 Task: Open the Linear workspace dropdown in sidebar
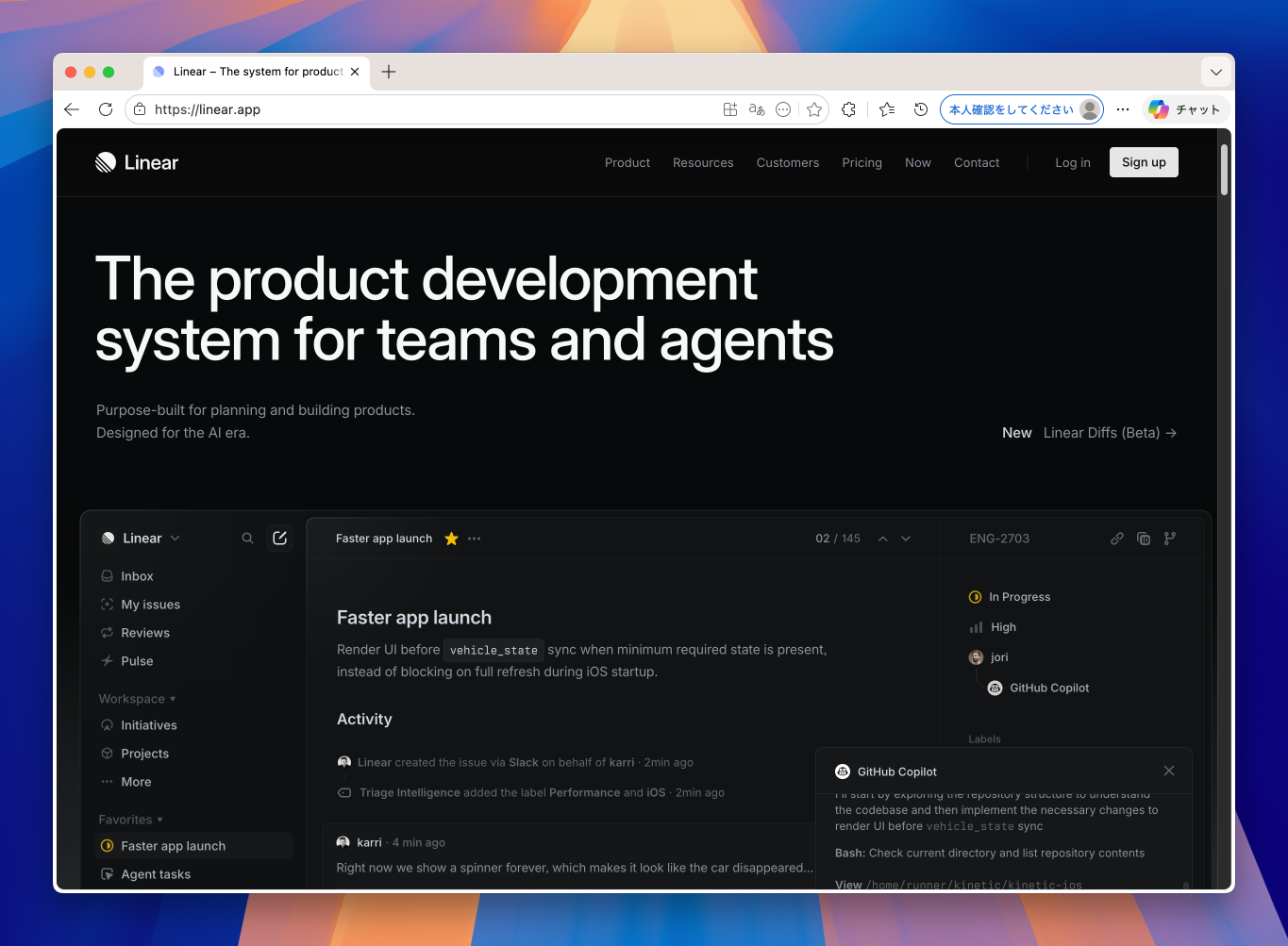coord(141,539)
